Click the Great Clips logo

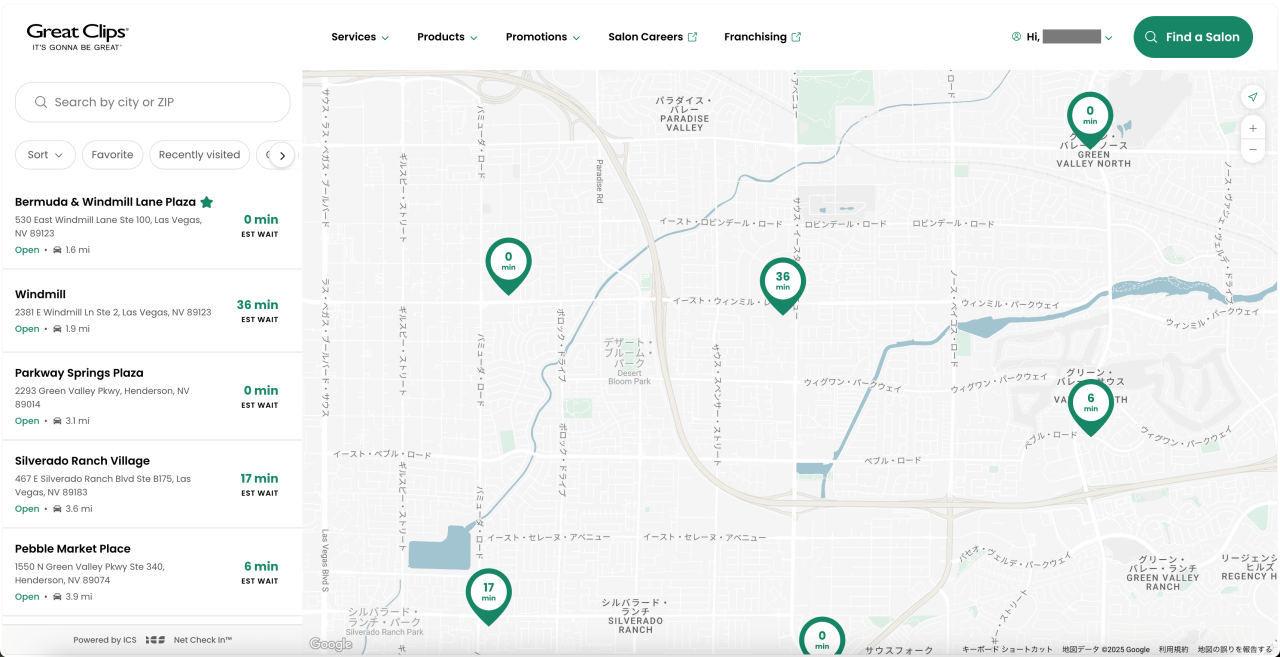point(77,37)
